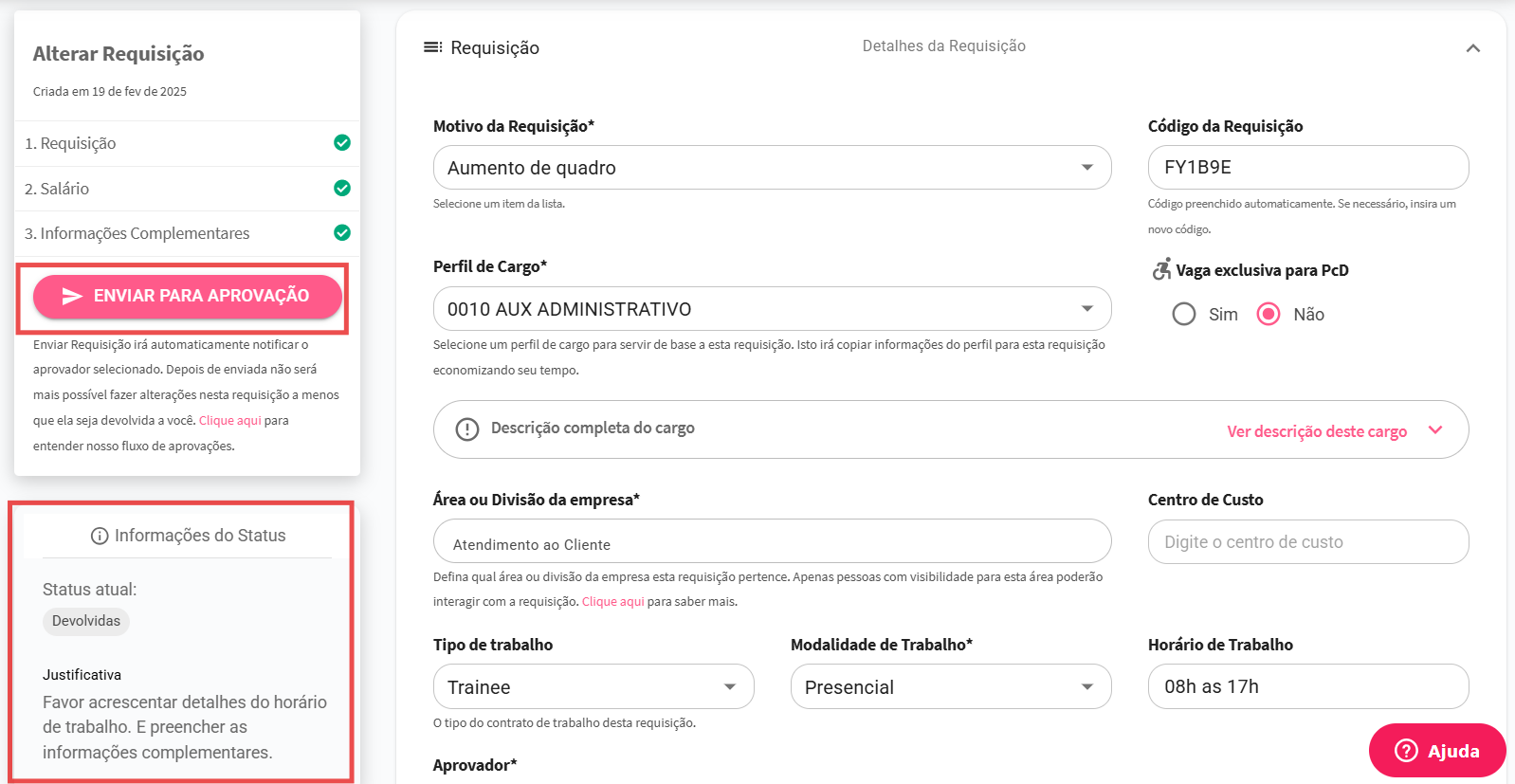Click the green checkmark beside Salário step
Screen dimensions: 1515x784
click(342, 188)
